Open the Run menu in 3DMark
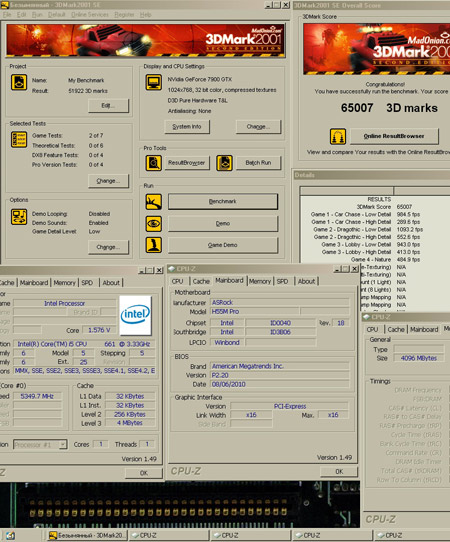450x542 pixels. (37, 15)
